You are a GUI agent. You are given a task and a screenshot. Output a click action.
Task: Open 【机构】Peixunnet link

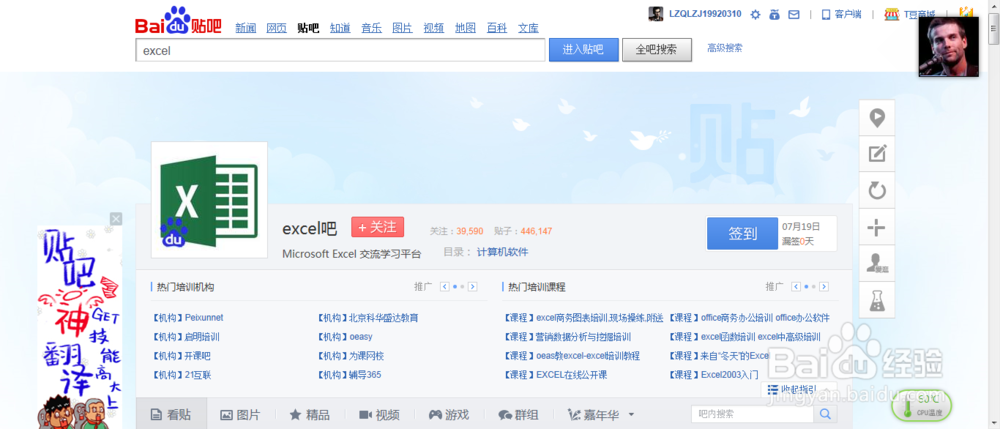point(188,317)
